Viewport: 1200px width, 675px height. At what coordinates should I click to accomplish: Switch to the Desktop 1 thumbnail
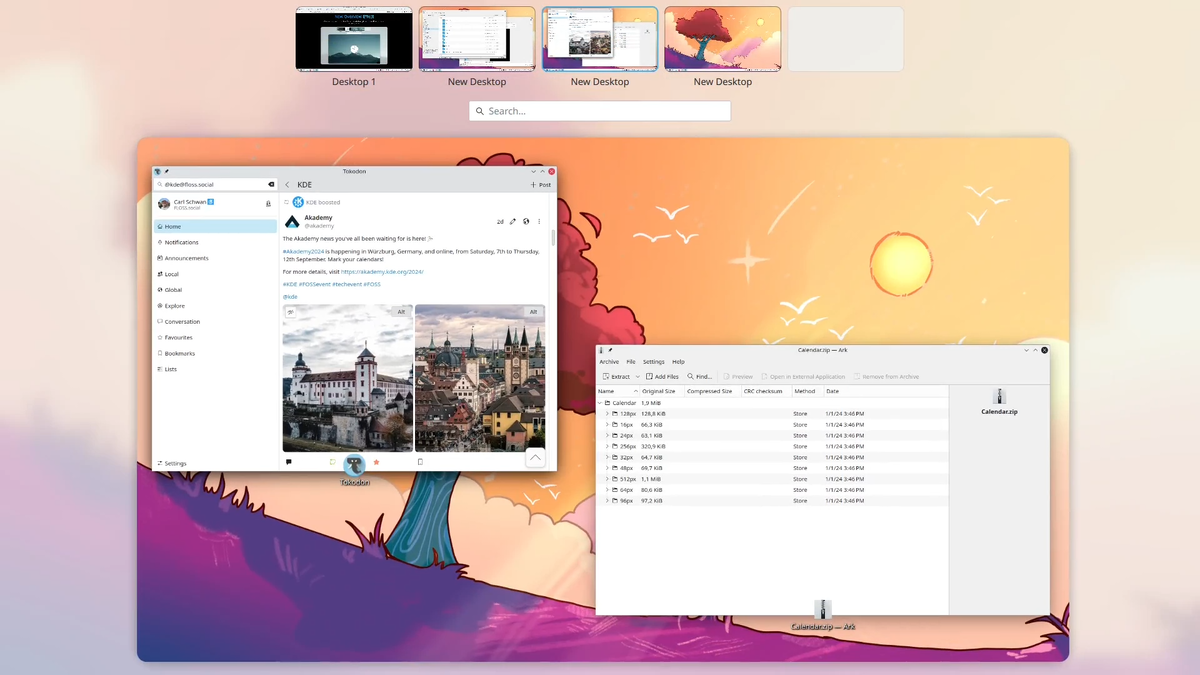354,40
